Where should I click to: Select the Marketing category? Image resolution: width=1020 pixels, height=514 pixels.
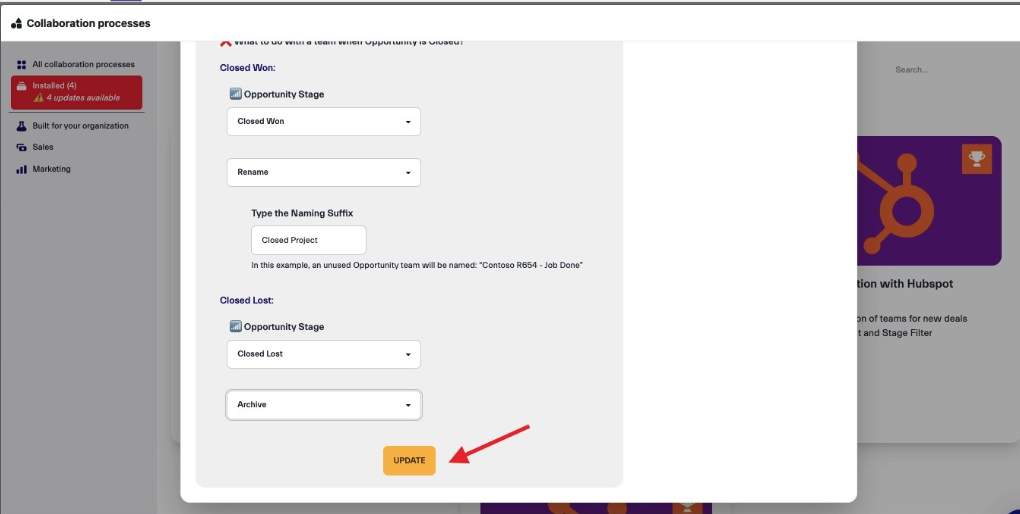click(x=52, y=169)
